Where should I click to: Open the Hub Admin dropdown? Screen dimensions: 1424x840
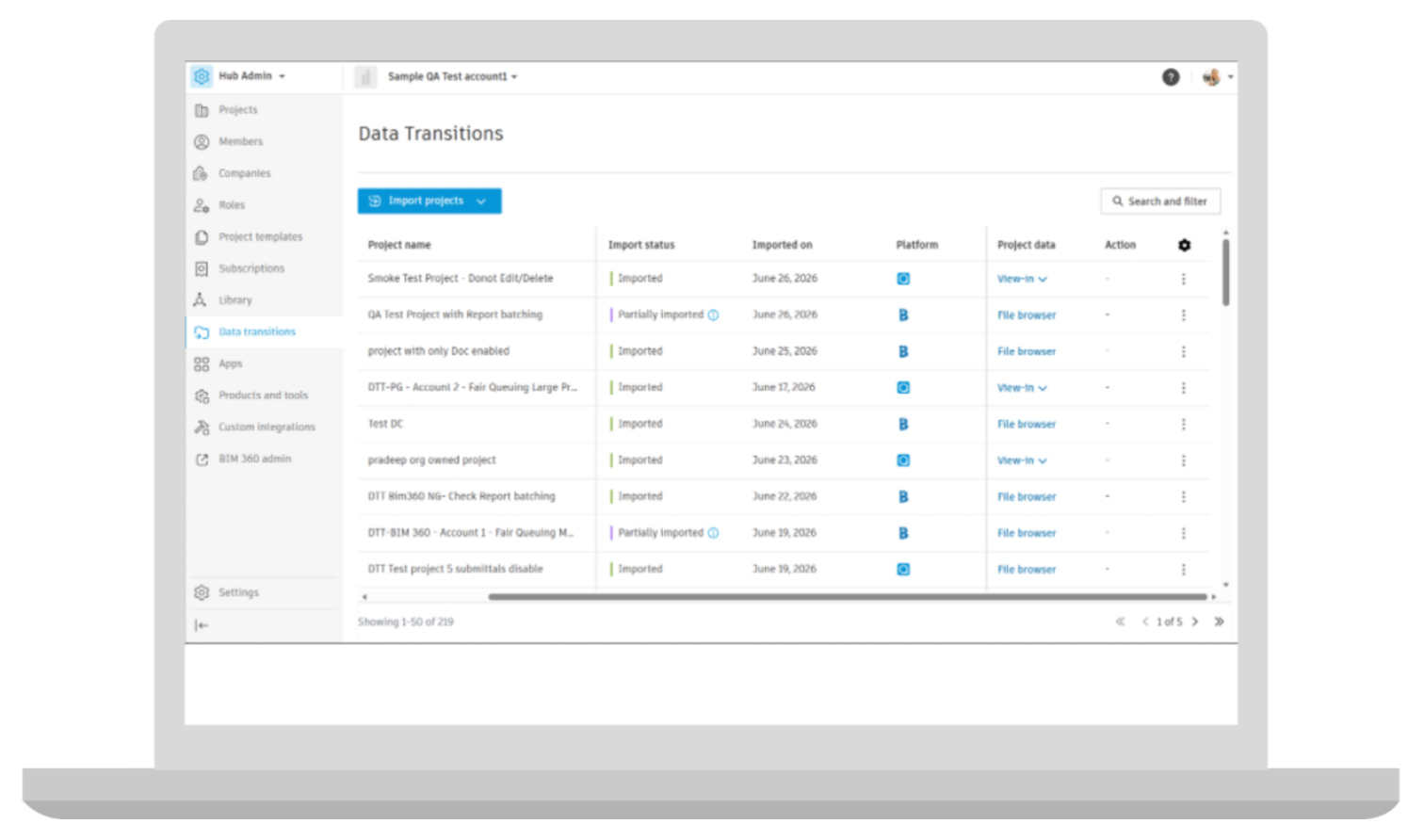251,76
